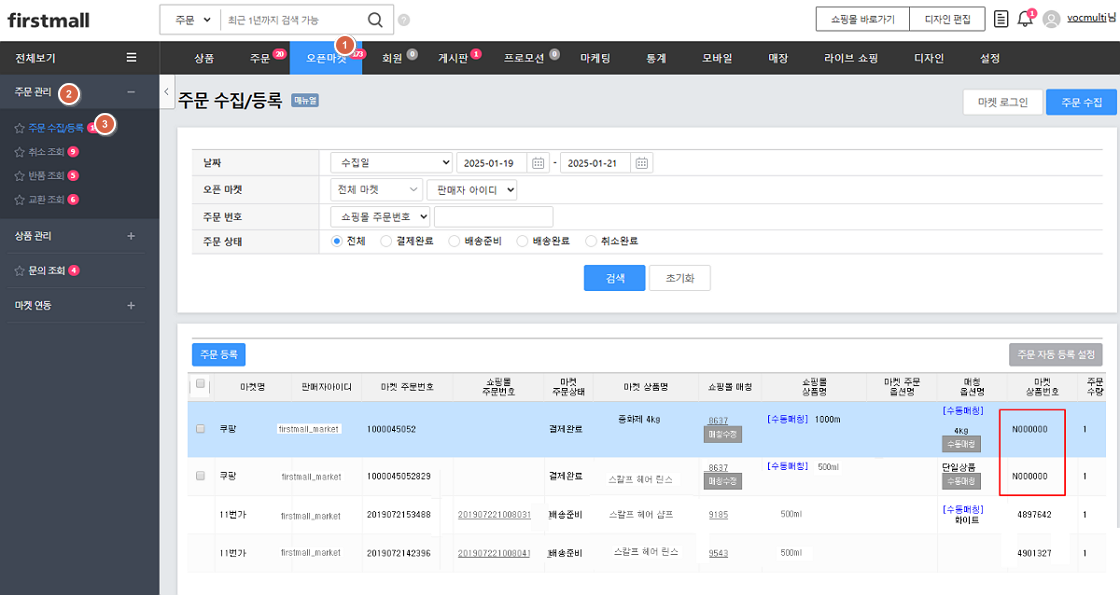This screenshot has height=595, width=1120.
Task: Check the select-all checkbox in table header
Action: click(201, 384)
